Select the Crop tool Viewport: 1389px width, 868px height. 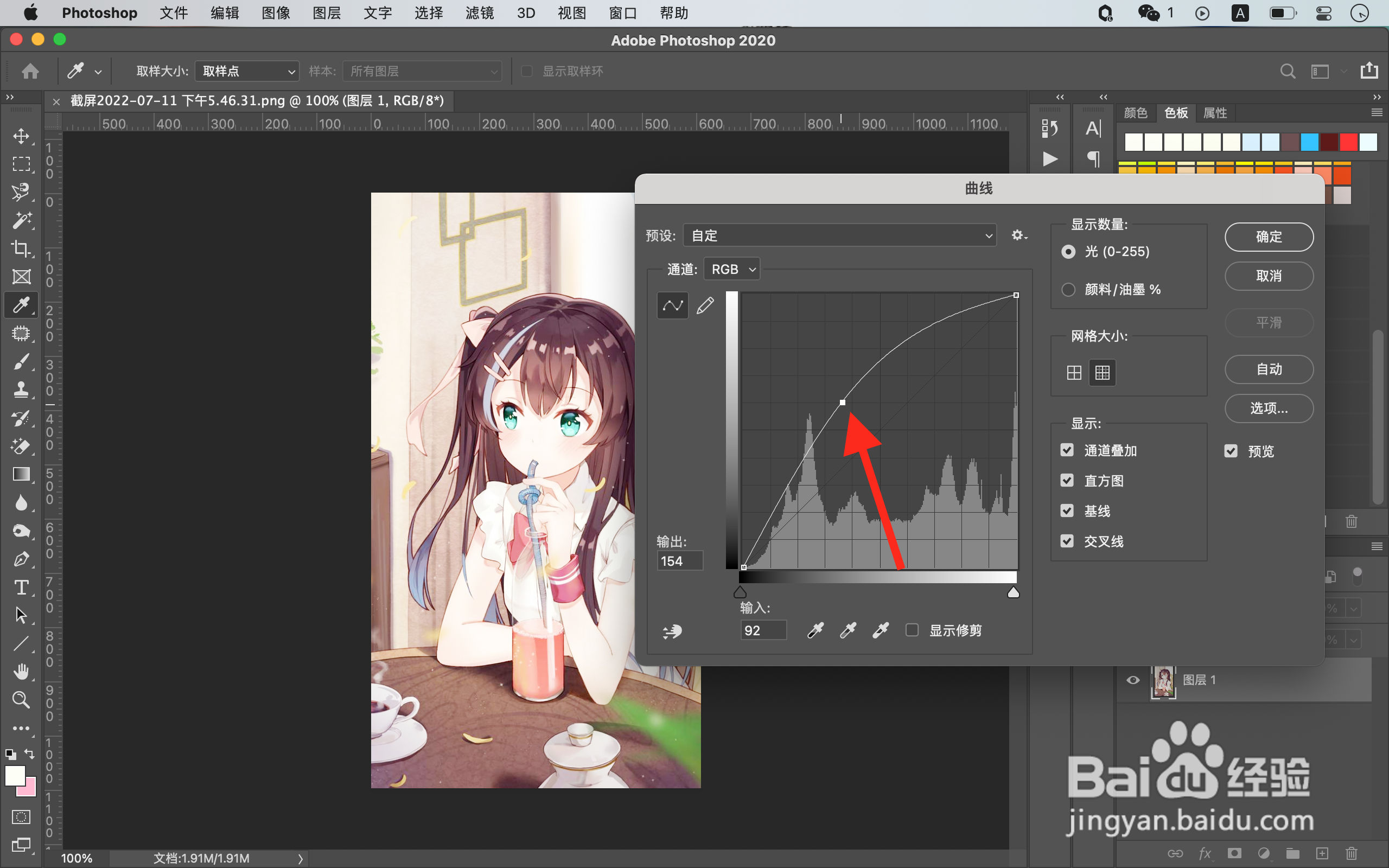click(21, 248)
